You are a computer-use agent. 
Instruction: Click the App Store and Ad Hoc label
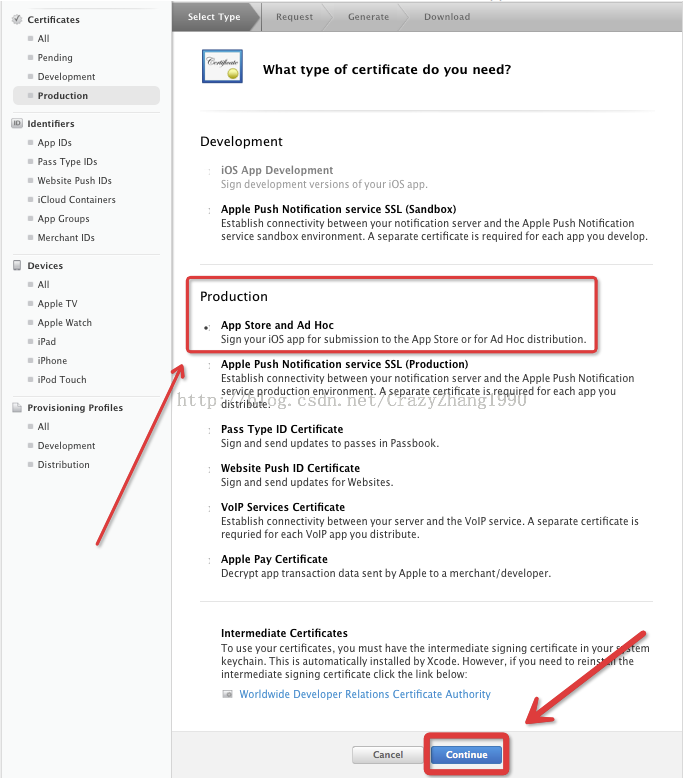(277, 325)
